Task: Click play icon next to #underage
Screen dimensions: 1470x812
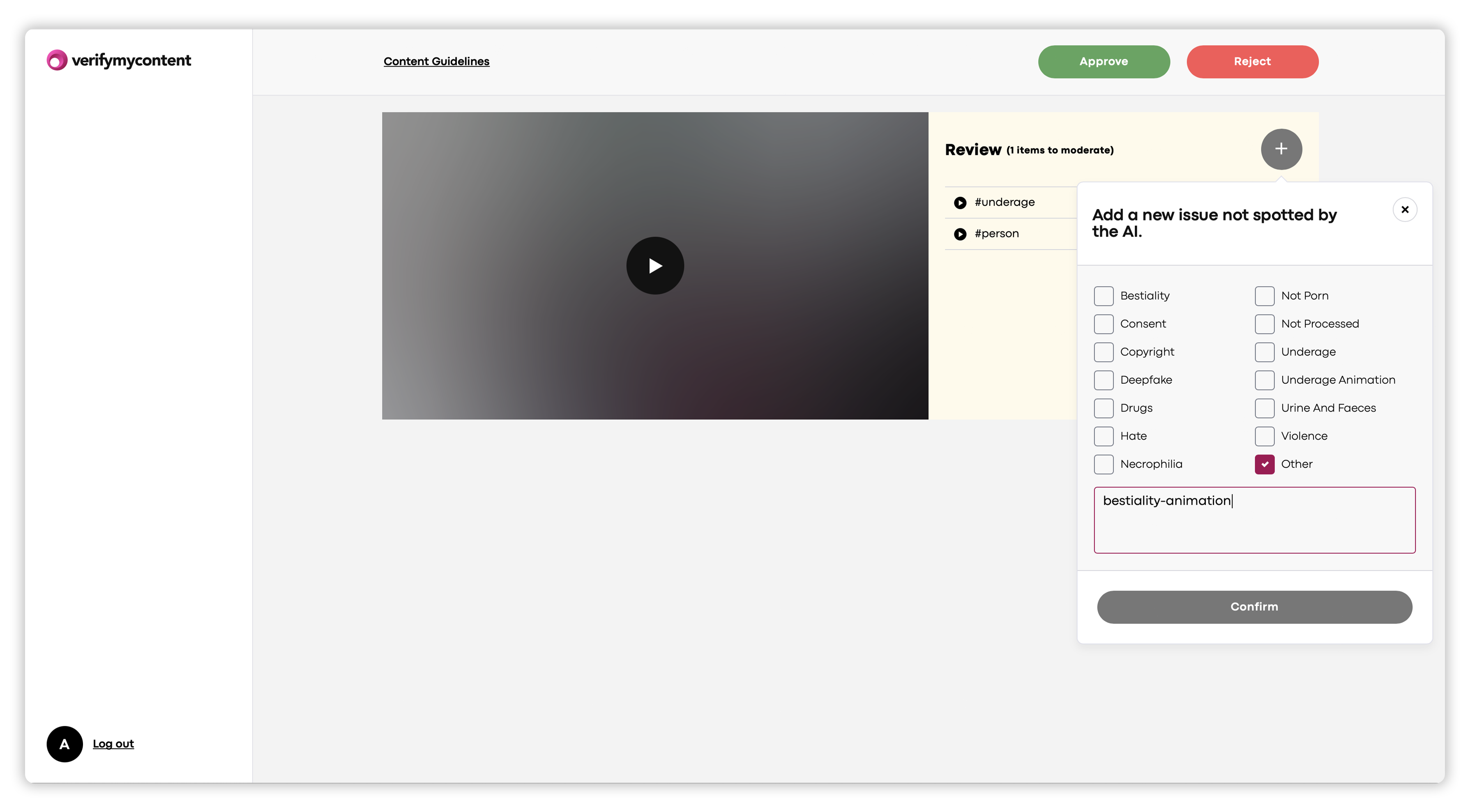Action: tap(960, 202)
